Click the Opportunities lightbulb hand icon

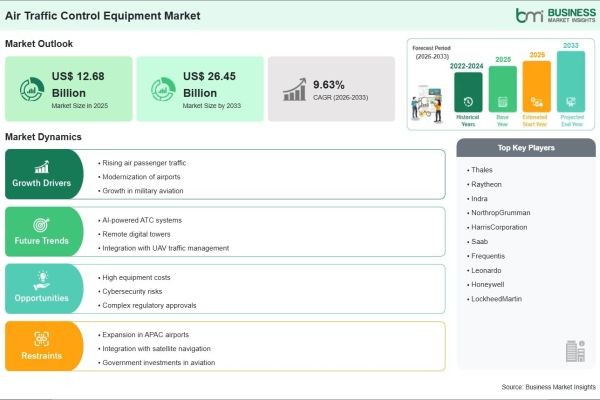point(42,281)
